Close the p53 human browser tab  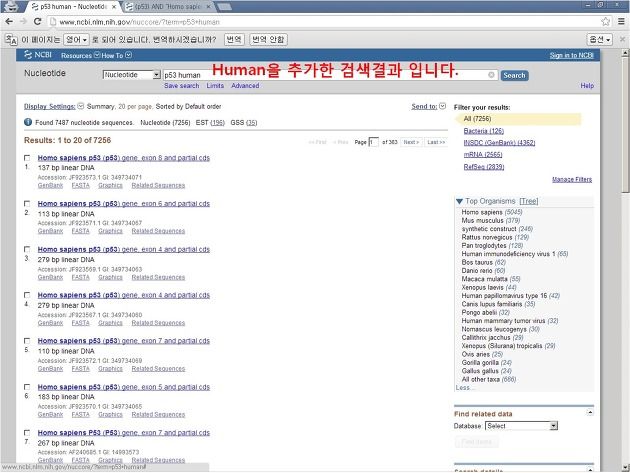coord(114,7)
